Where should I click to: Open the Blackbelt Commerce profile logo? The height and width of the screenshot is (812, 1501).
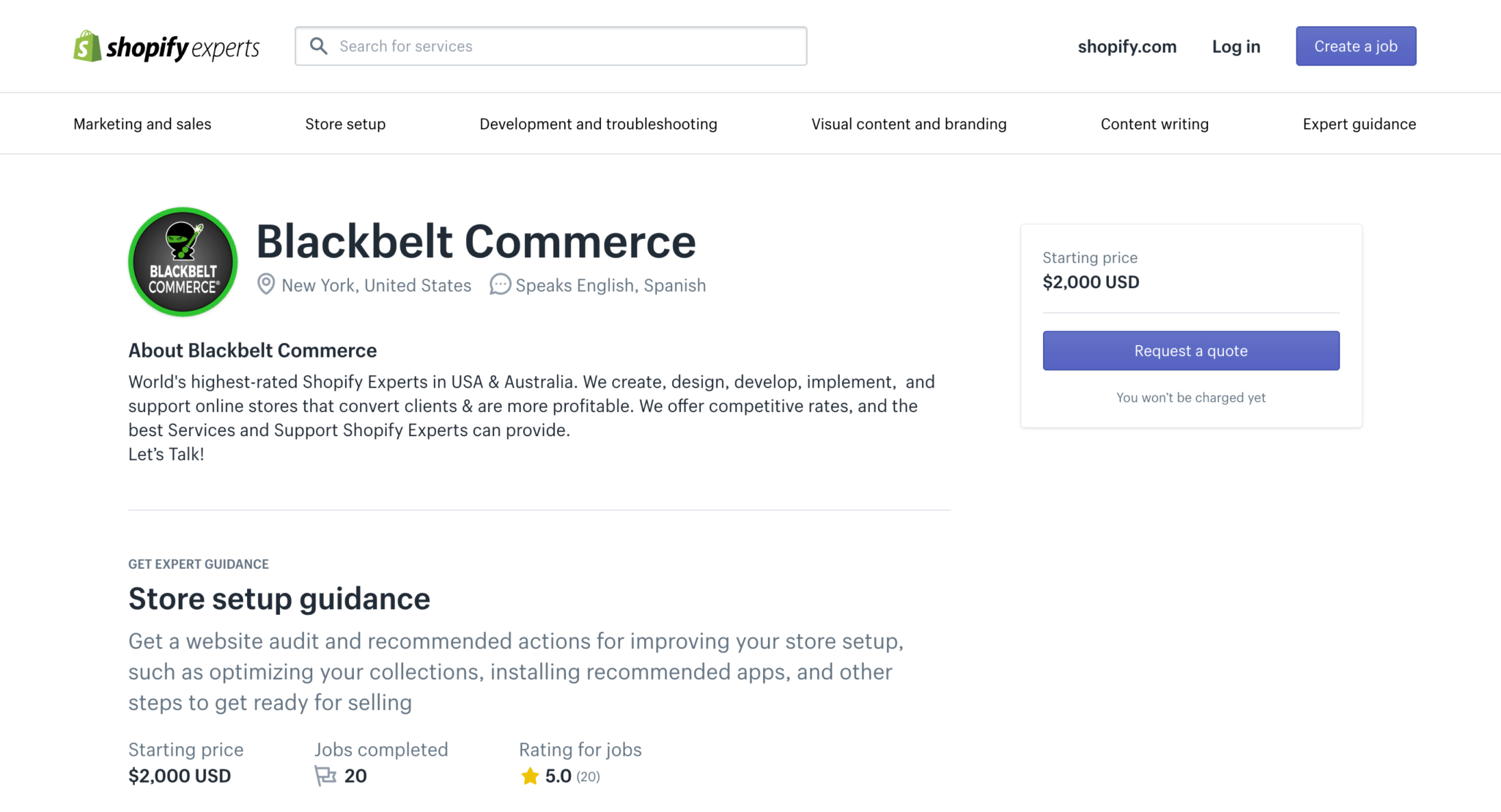182,262
